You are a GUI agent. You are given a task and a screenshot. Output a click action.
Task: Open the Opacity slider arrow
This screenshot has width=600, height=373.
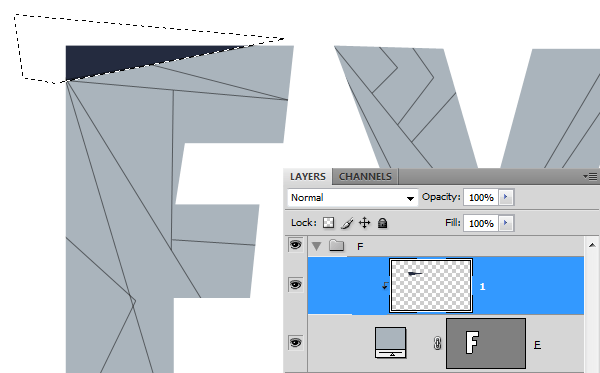click(505, 197)
